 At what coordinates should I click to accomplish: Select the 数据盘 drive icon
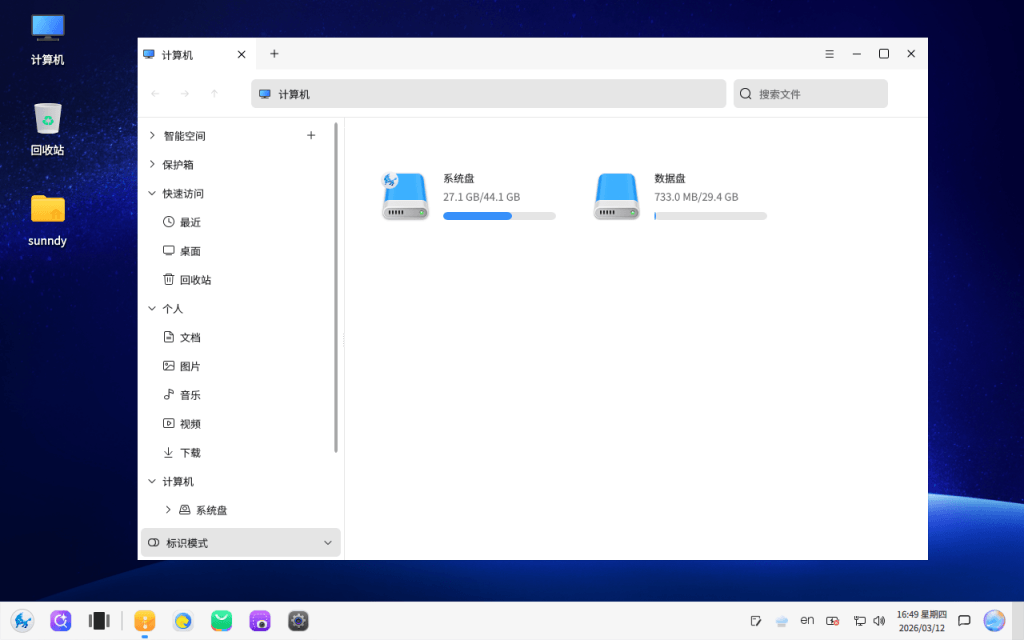(616, 197)
